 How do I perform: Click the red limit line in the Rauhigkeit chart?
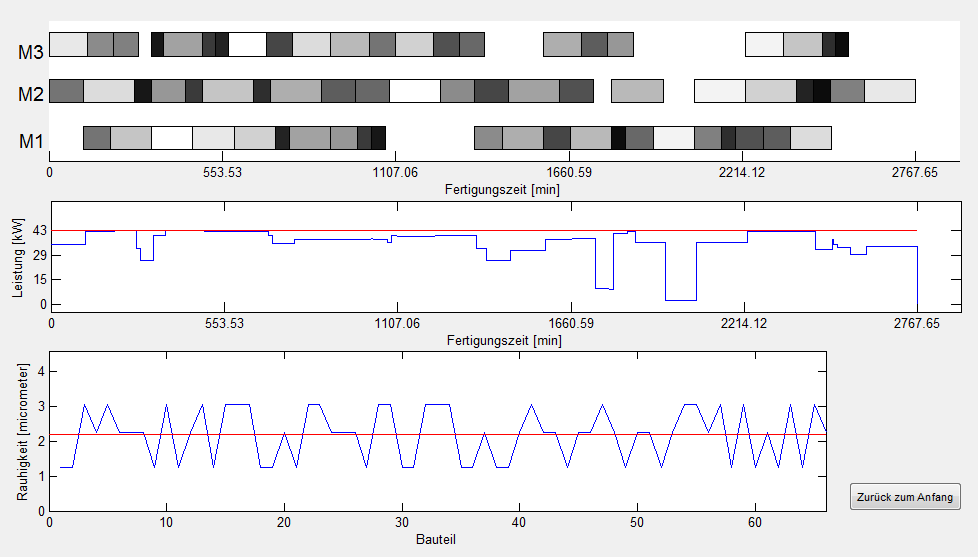438,435
